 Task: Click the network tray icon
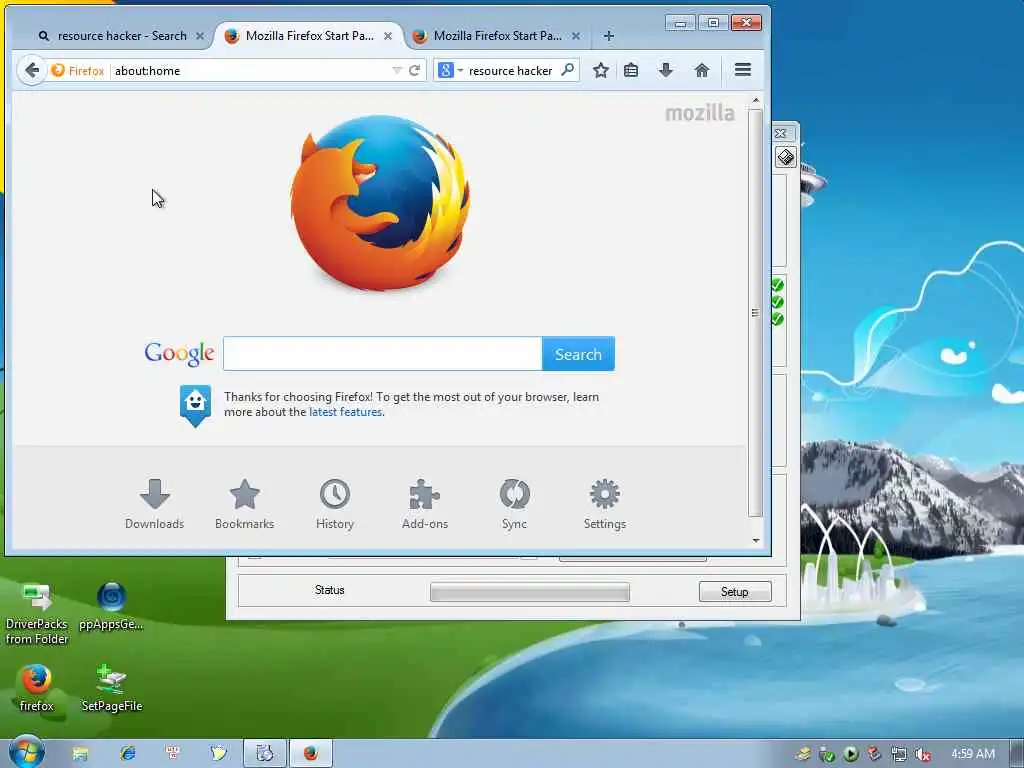pyautogui.click(x=899, y=754)
